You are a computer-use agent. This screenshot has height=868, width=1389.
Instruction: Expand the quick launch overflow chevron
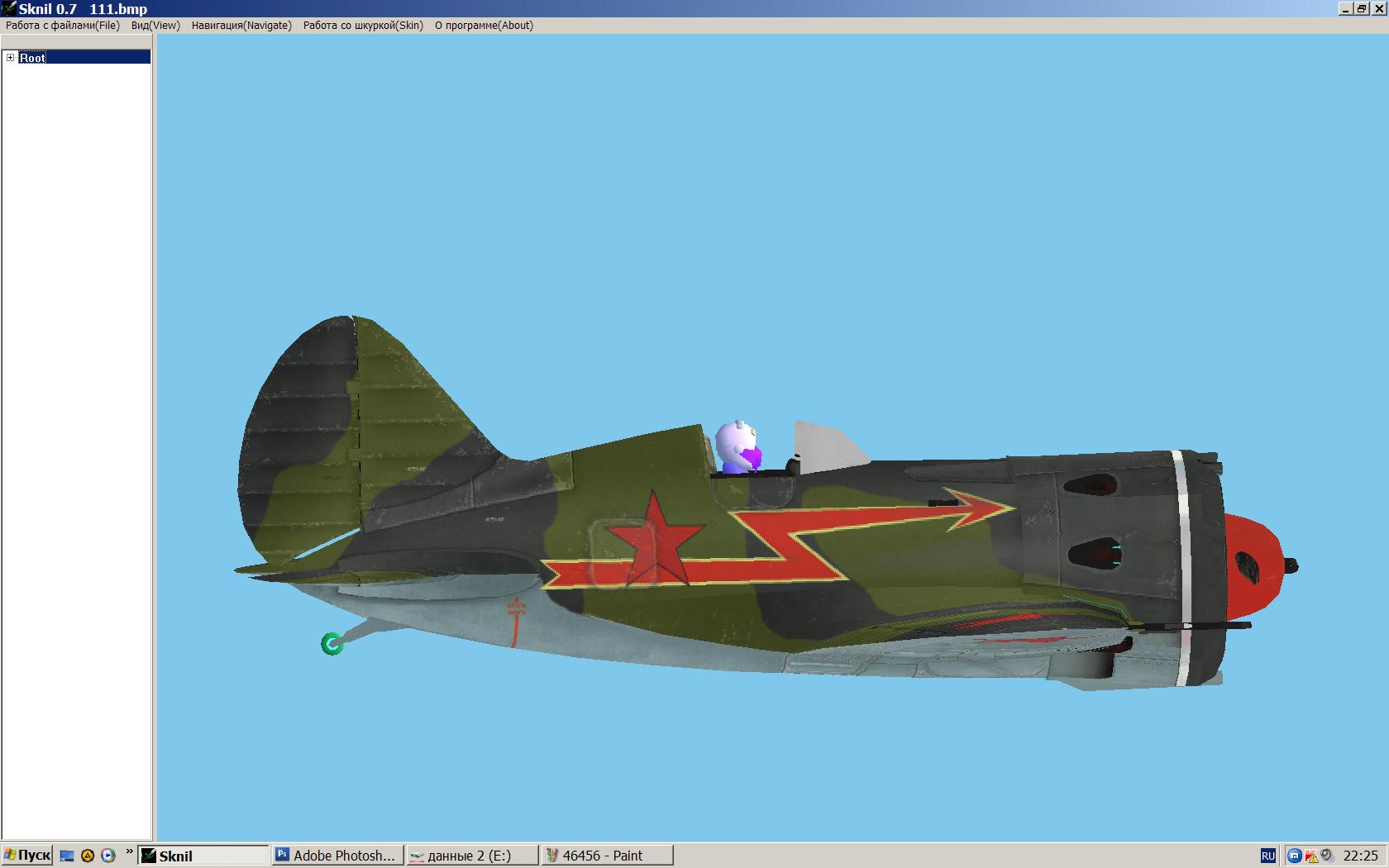[129, 851]
